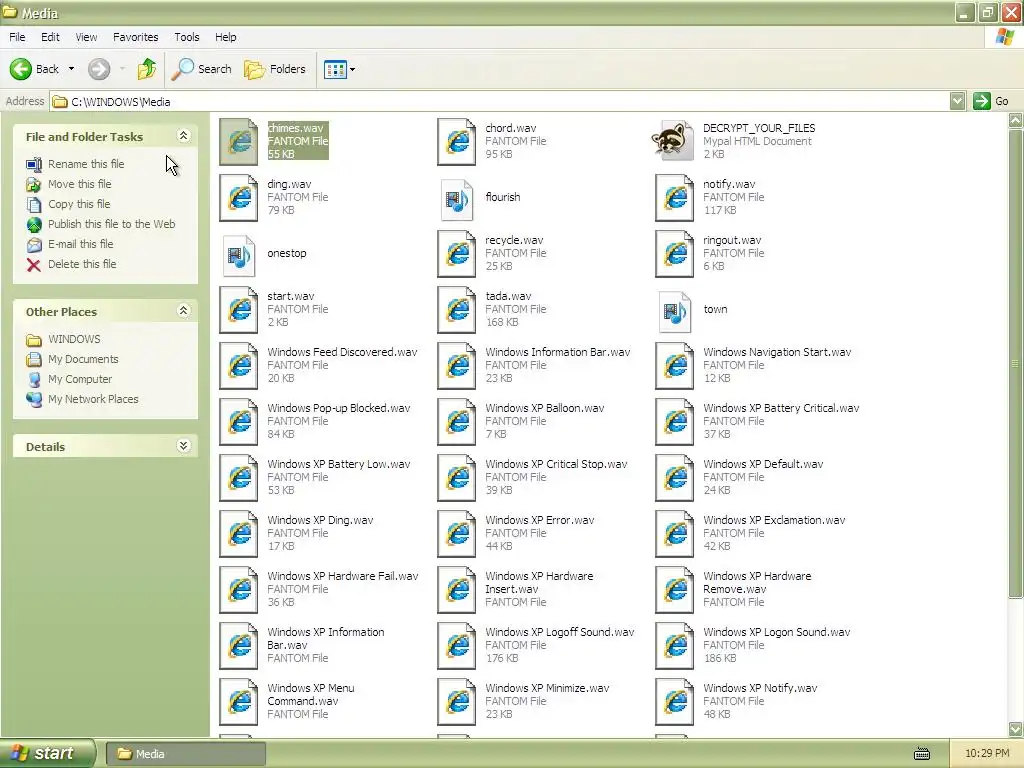This screenshot has height=768, width=1024.
Task: Select the town media file icon
Action: click(x=675, y=312)
